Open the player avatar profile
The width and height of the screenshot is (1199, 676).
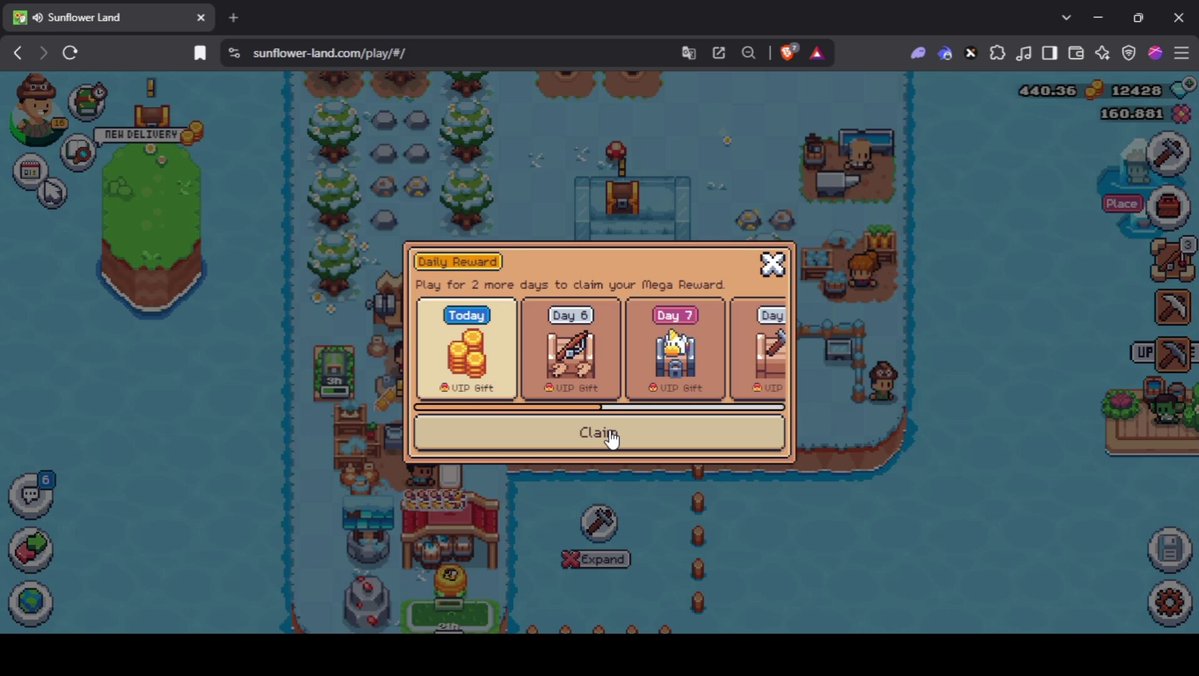tap(36, 112)
